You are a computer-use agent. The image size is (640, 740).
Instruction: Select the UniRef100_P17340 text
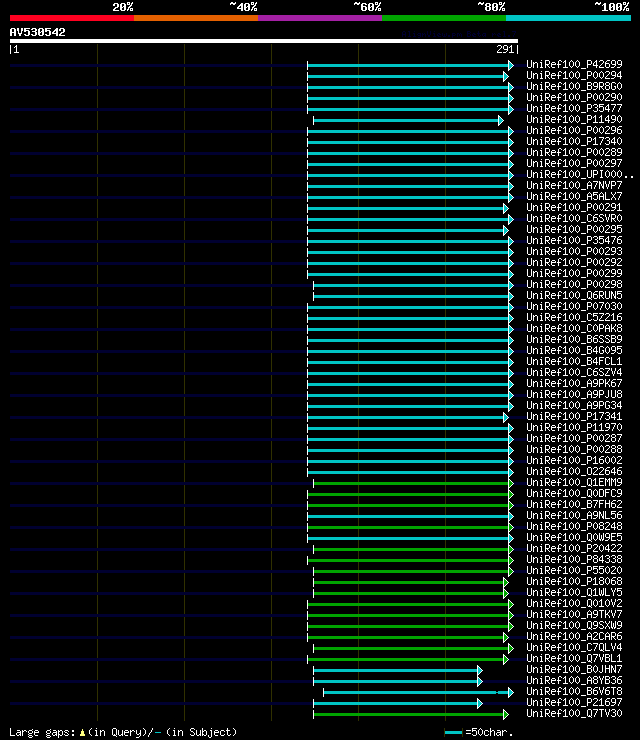[x=574, y=141]
